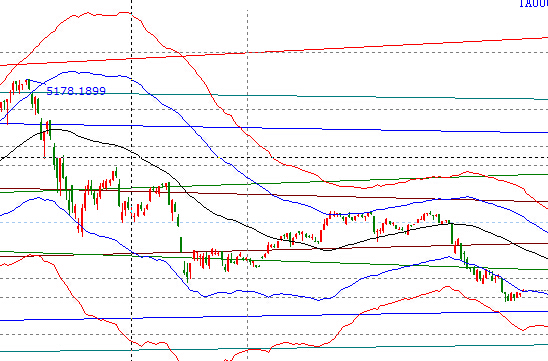Select the thick black dashed vertical crosshair line
The width and height of the screenshot is (548, 361).
click(132, 180)
